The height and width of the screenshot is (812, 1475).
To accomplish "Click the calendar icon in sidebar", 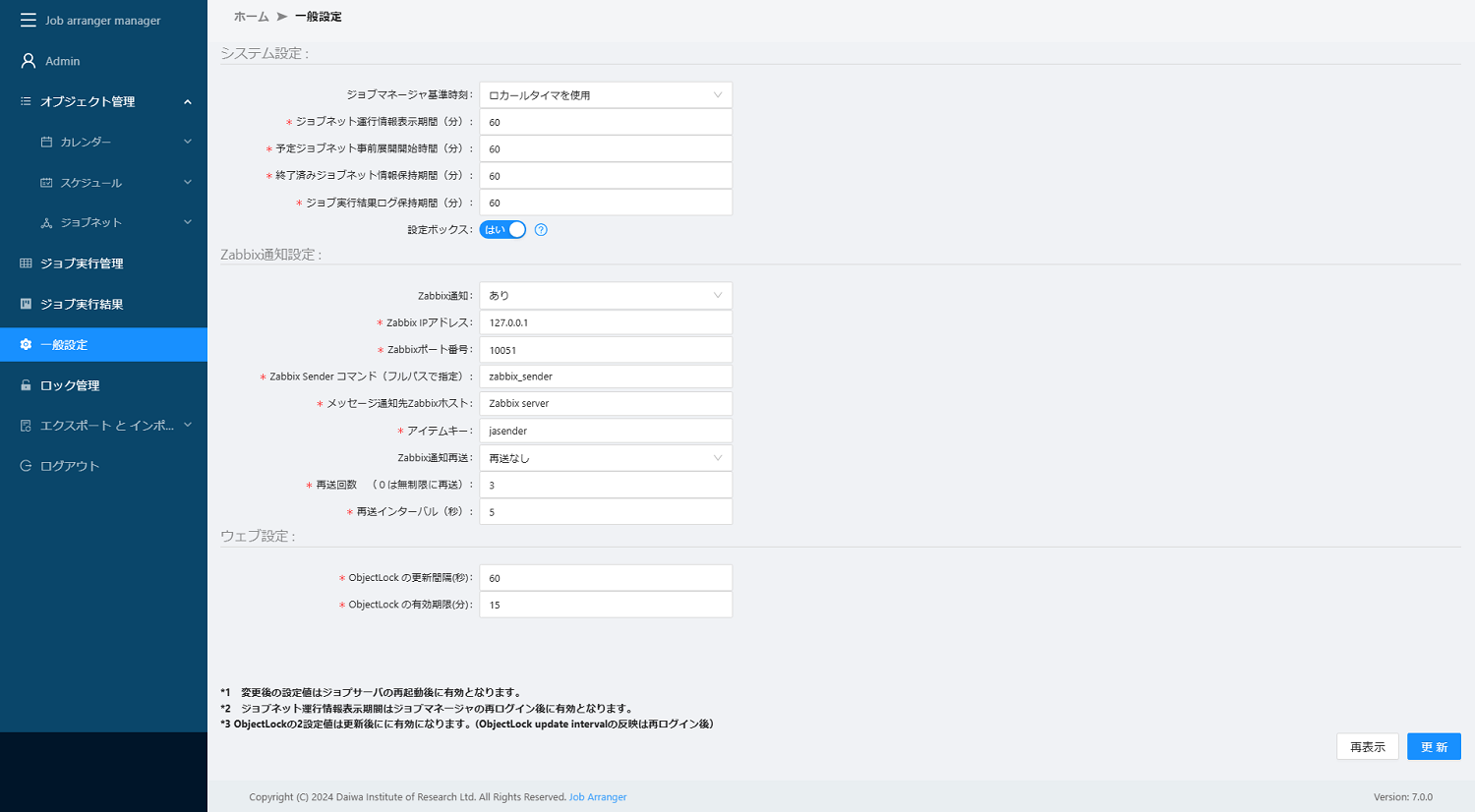I will 46,142.
